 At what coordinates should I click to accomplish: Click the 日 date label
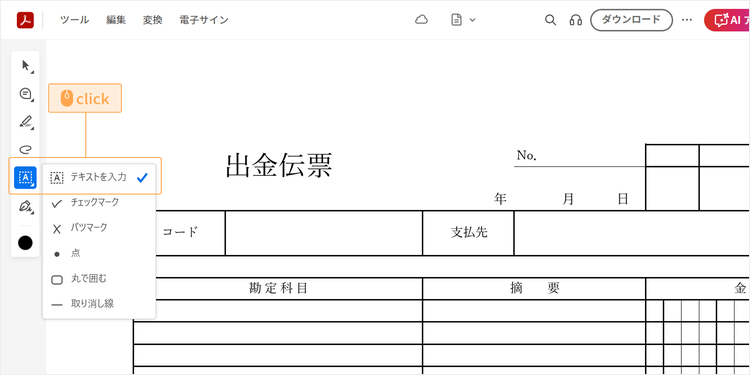[x=623, y=199]
